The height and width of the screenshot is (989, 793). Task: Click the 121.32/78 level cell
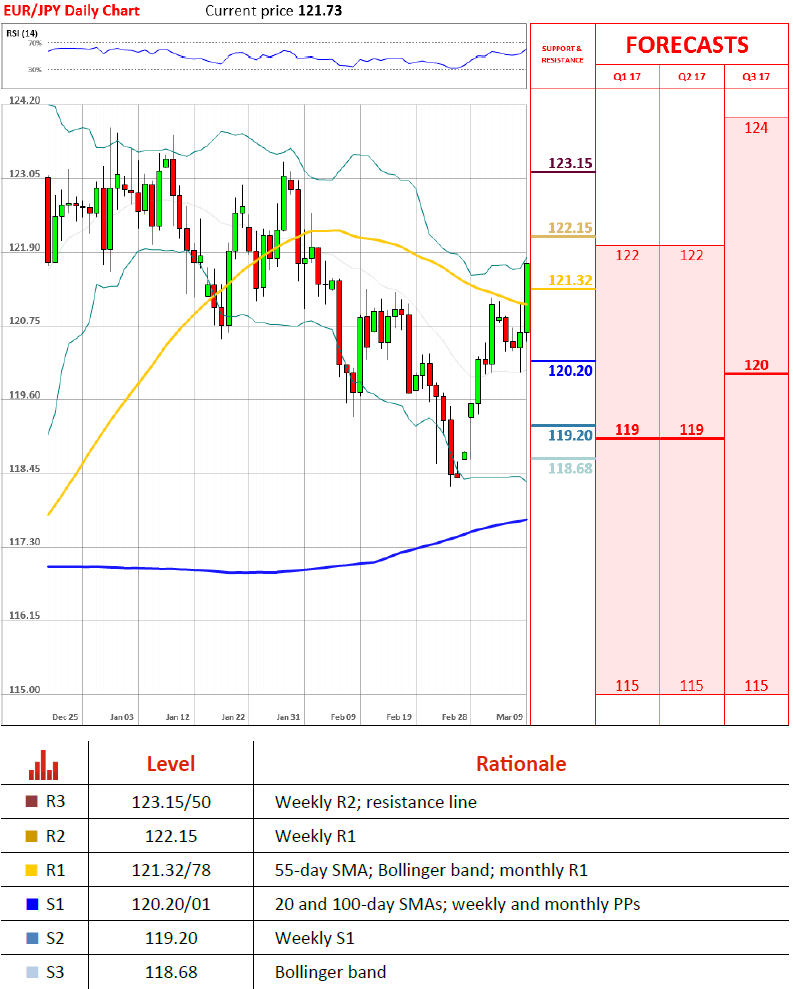tap(171, 870)
